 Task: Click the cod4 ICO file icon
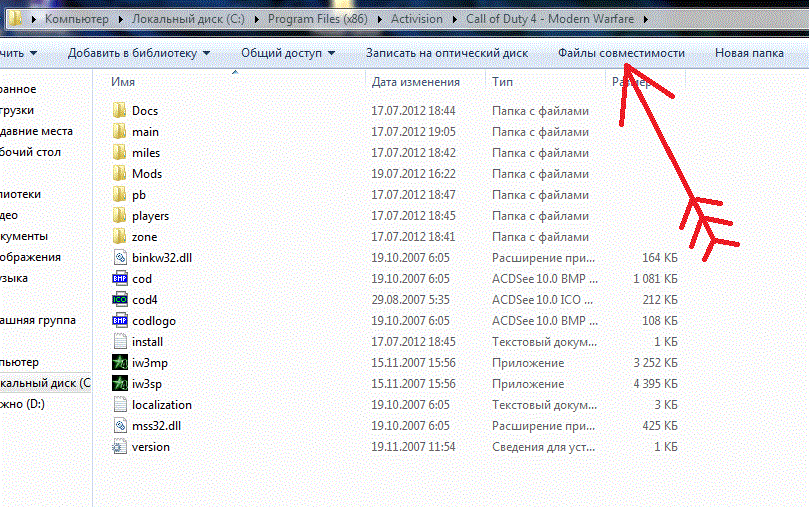pos(120,300)
